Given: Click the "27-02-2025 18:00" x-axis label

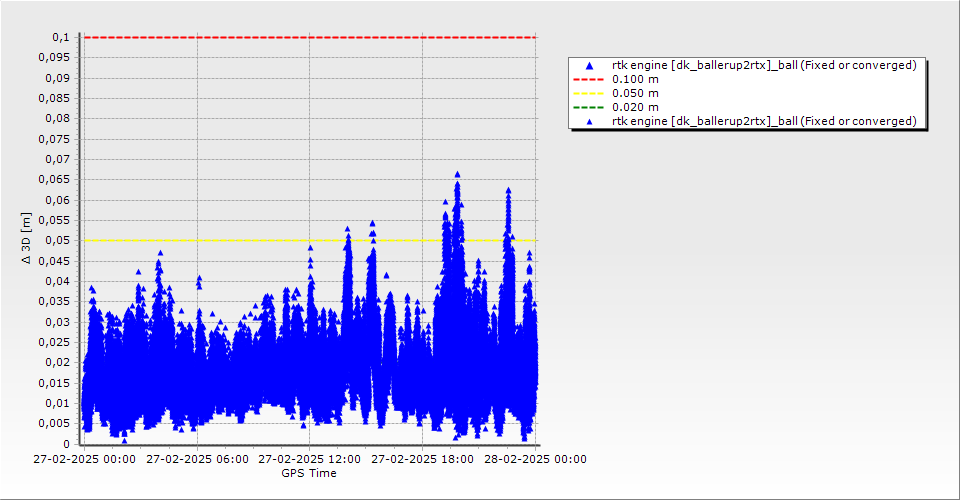Looking at the screenshot, I should pyautogui.click(x=422, y=459).
